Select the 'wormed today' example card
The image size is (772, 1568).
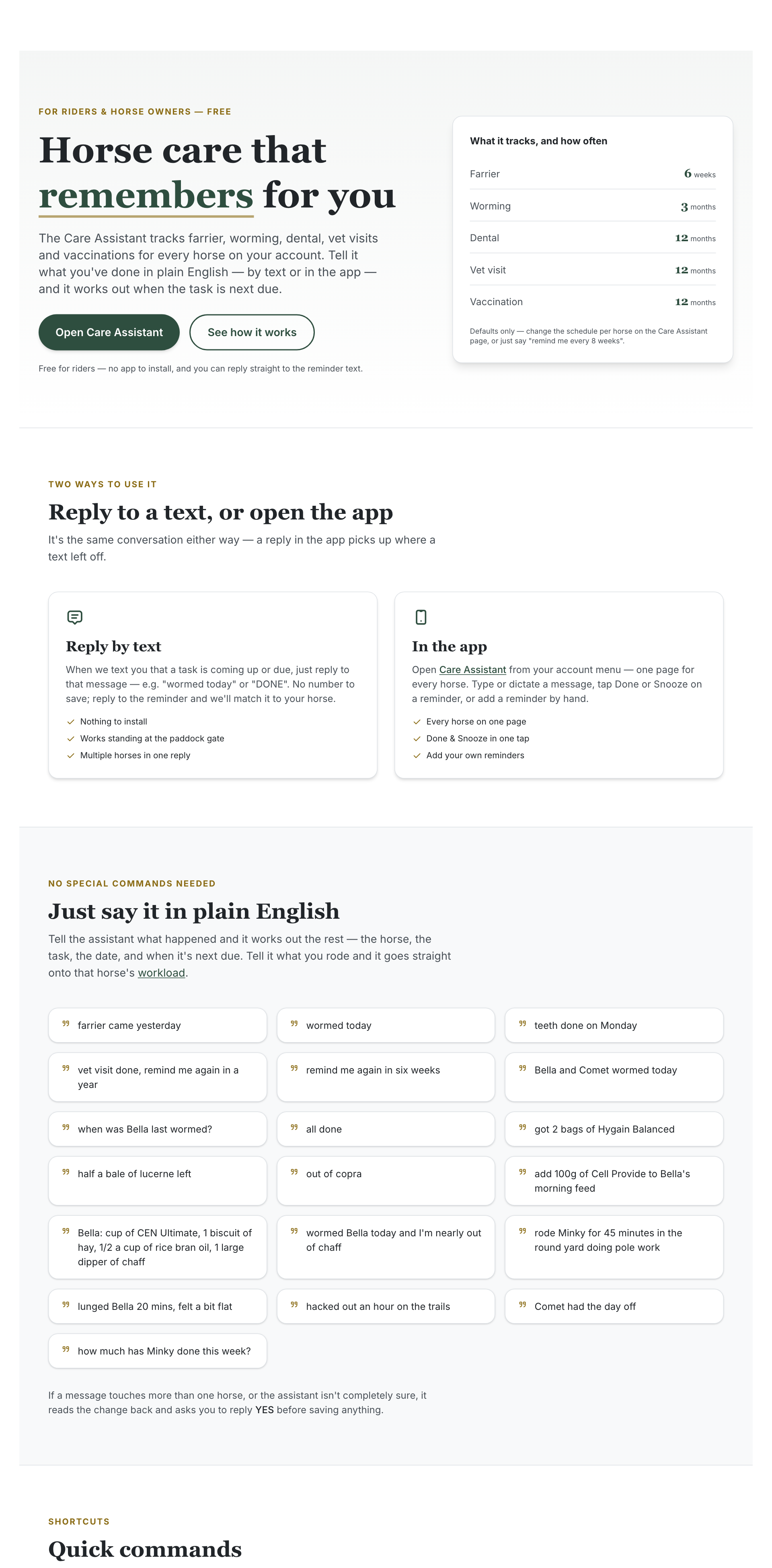(386, 1026)
